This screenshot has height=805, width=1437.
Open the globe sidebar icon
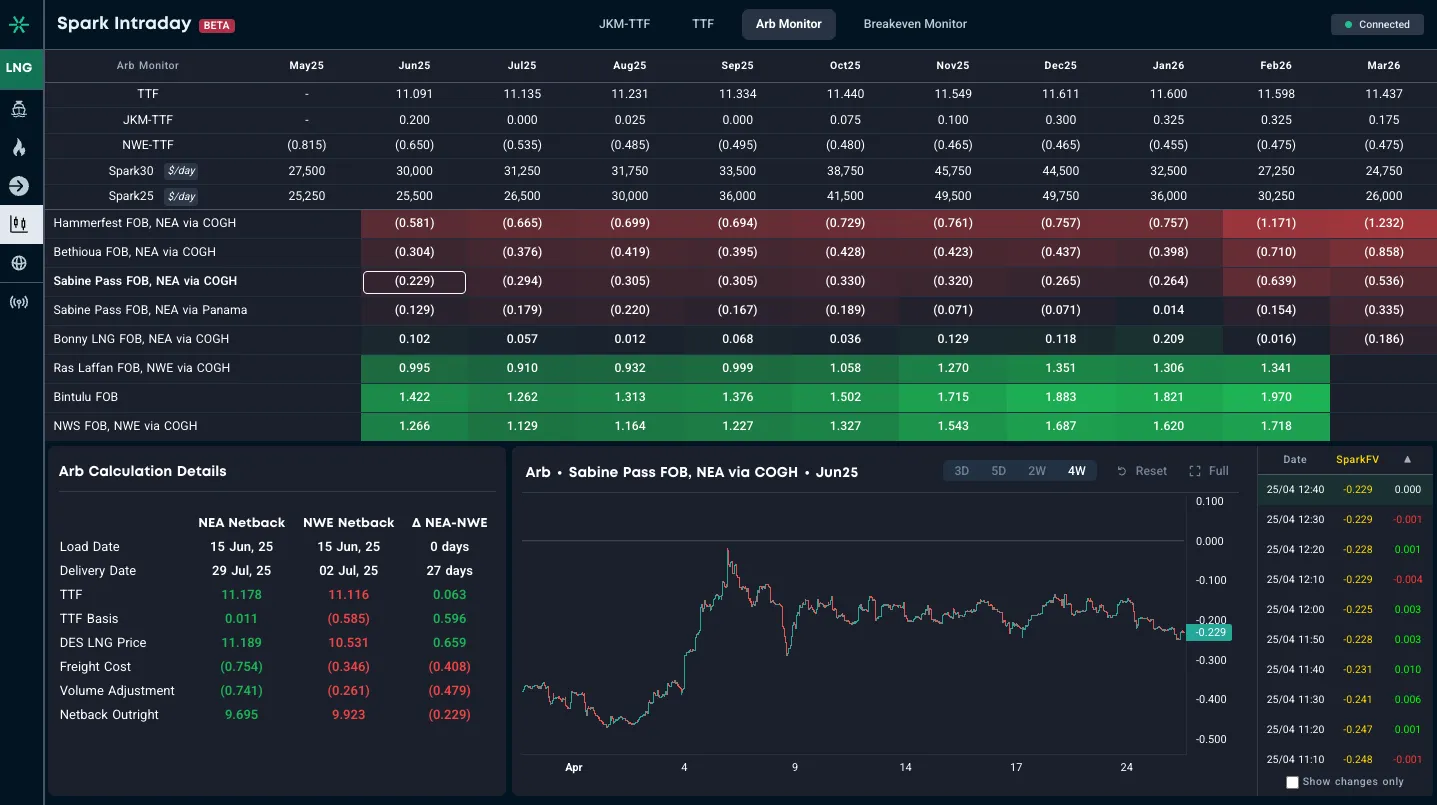click(x=19, y=263)
